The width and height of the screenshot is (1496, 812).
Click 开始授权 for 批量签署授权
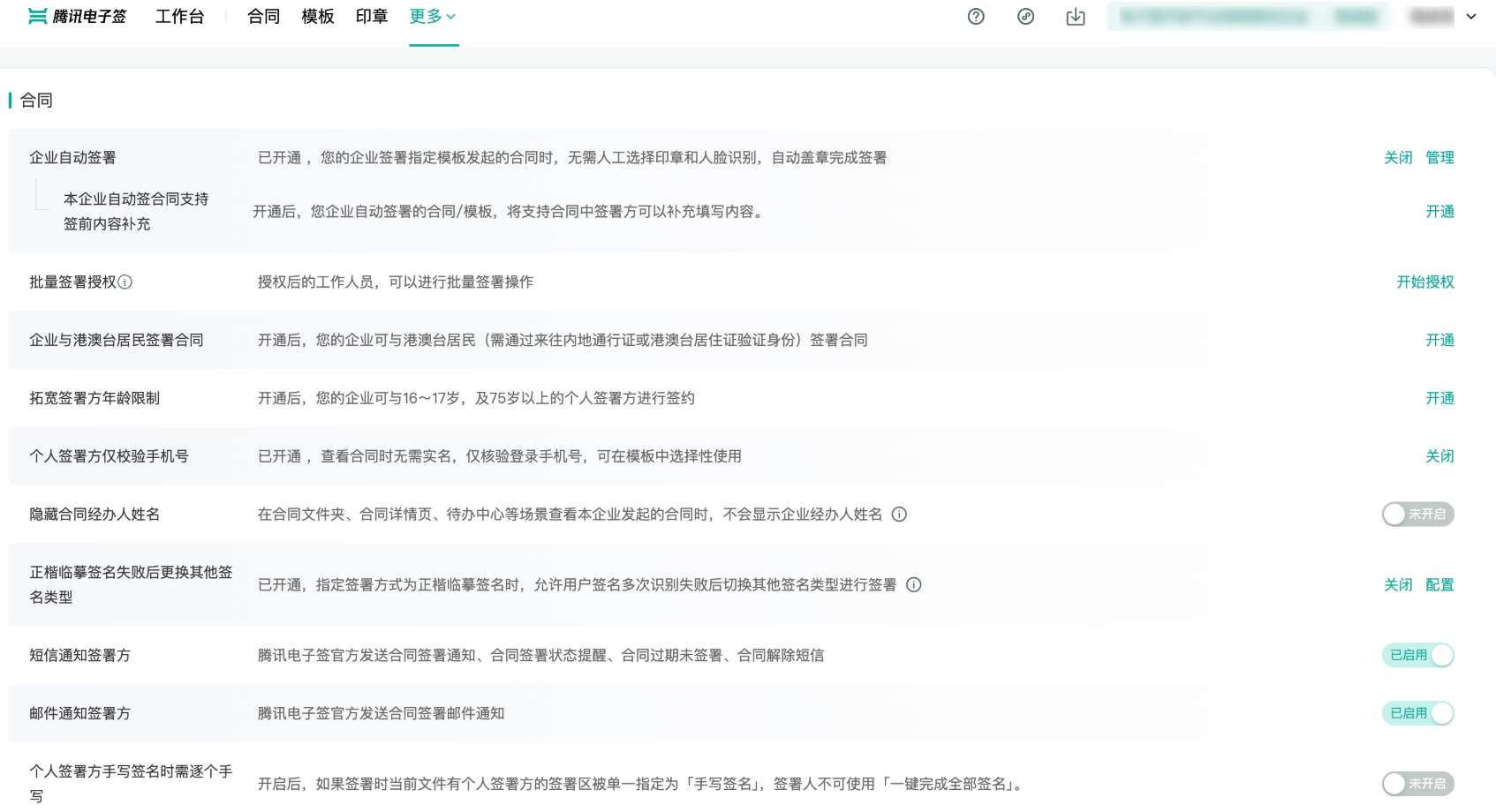(1425, 282)
